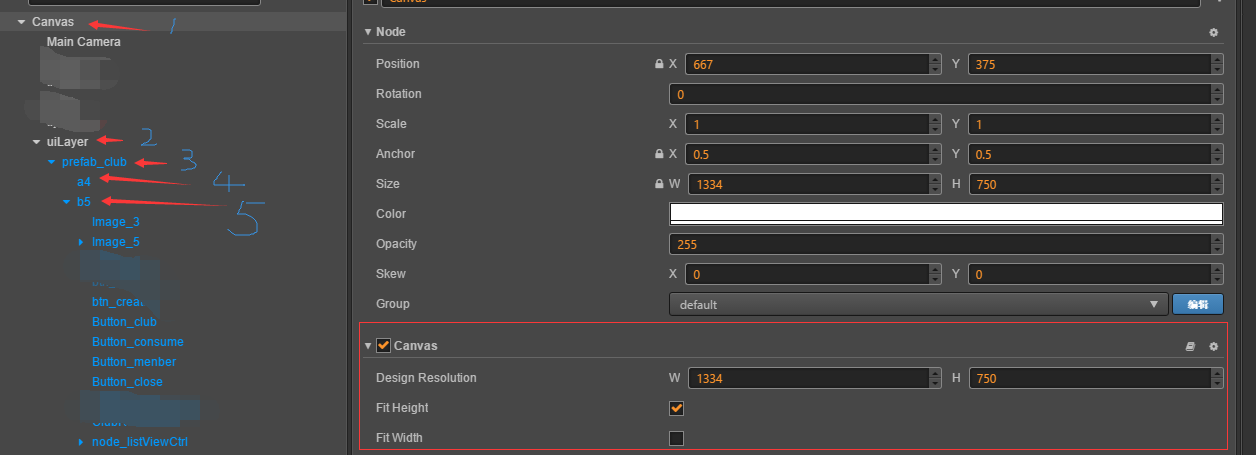Image resolution: width=1256 pixels, height=455 pixels.
Task: Open the Canvas component gear menu
Action: (1214, 346)
